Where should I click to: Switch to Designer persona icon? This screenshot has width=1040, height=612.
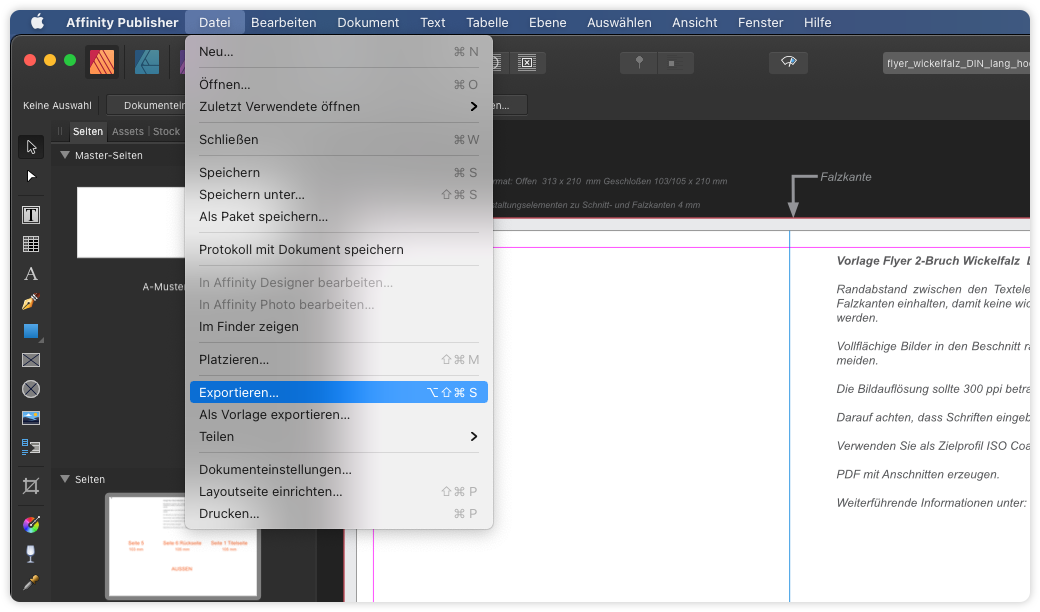pyautogui.click(x=147, y=62)
